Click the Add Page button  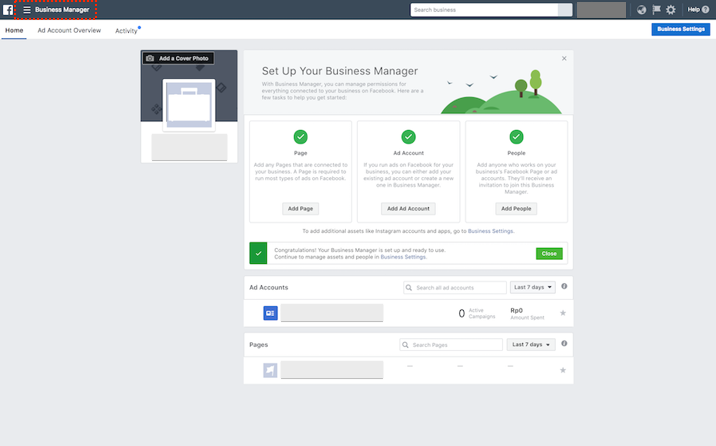click(x=300, y=209)
